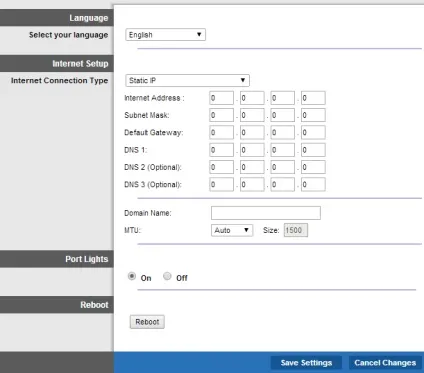Click the 'Select your language' label
424x373 pixels.
point(68,35)
